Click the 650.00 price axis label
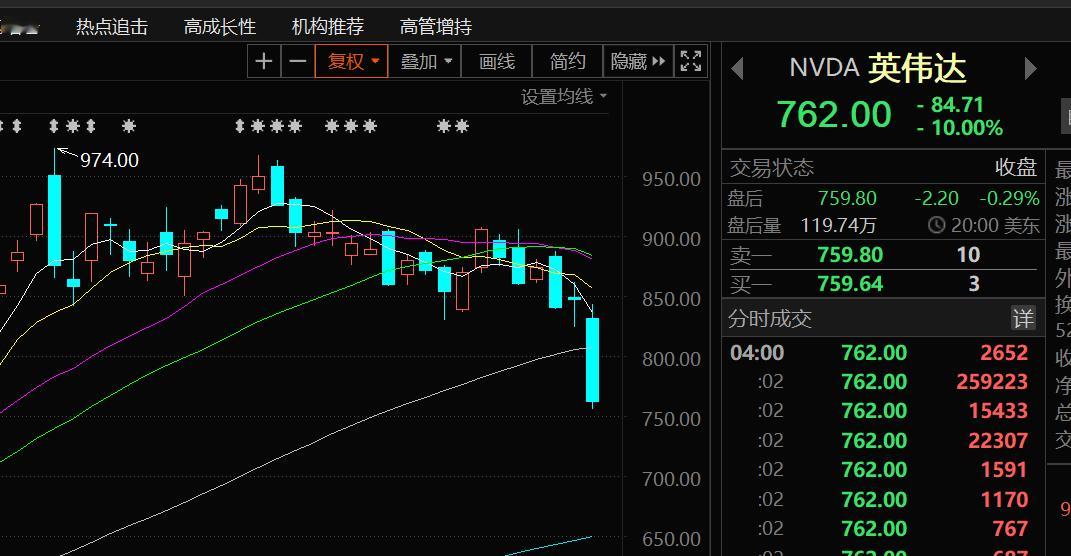This screenshot has width=1071, height=556. pos(671,540)
